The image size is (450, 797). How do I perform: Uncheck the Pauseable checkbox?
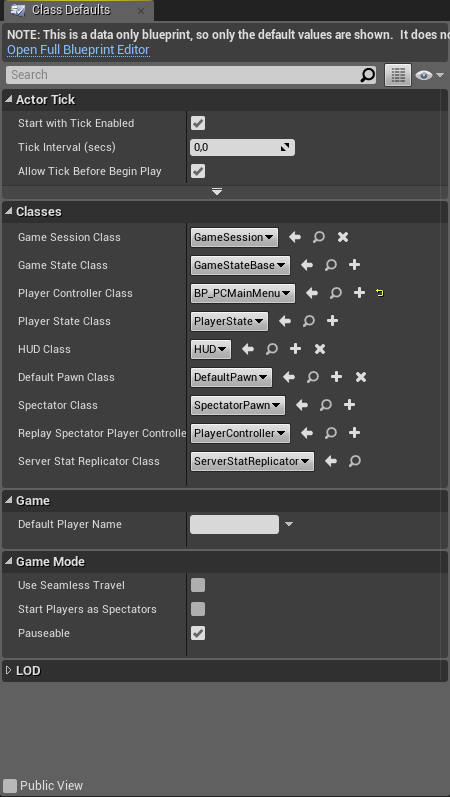[x=198, y=633]
